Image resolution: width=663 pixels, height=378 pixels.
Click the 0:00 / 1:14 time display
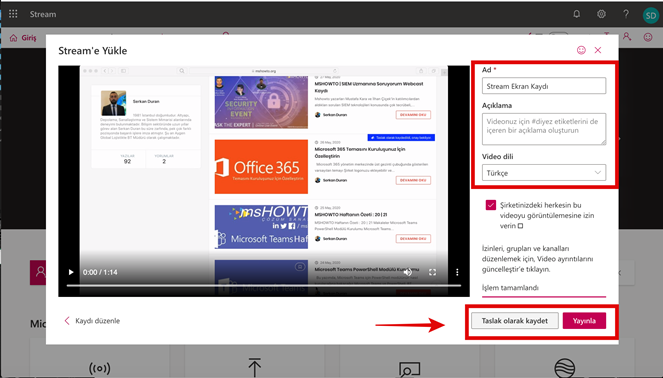click(x=100, y=272)
